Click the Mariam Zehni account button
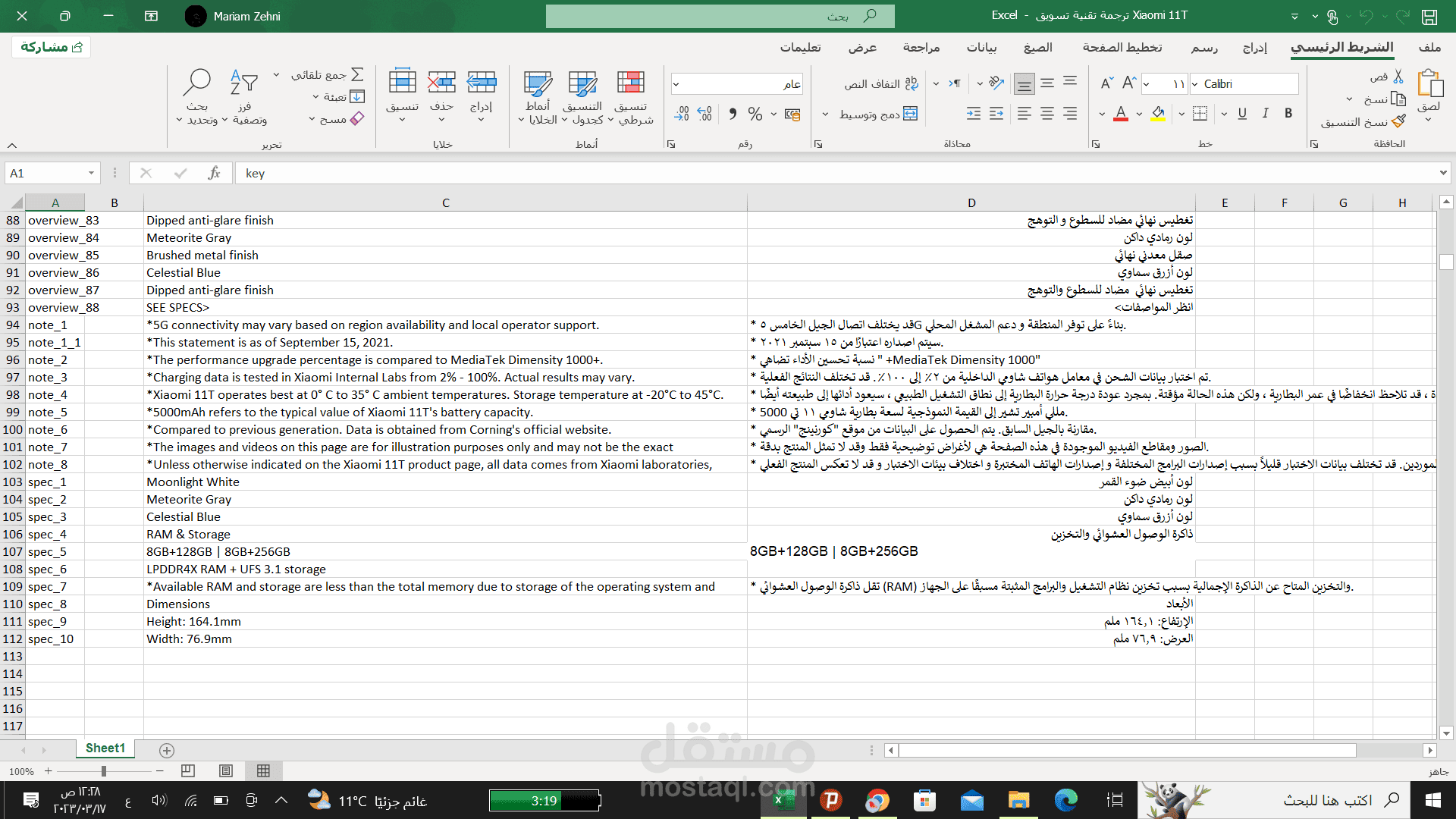The height and width of the screenshot is (819, 1456). coord(233,16)
